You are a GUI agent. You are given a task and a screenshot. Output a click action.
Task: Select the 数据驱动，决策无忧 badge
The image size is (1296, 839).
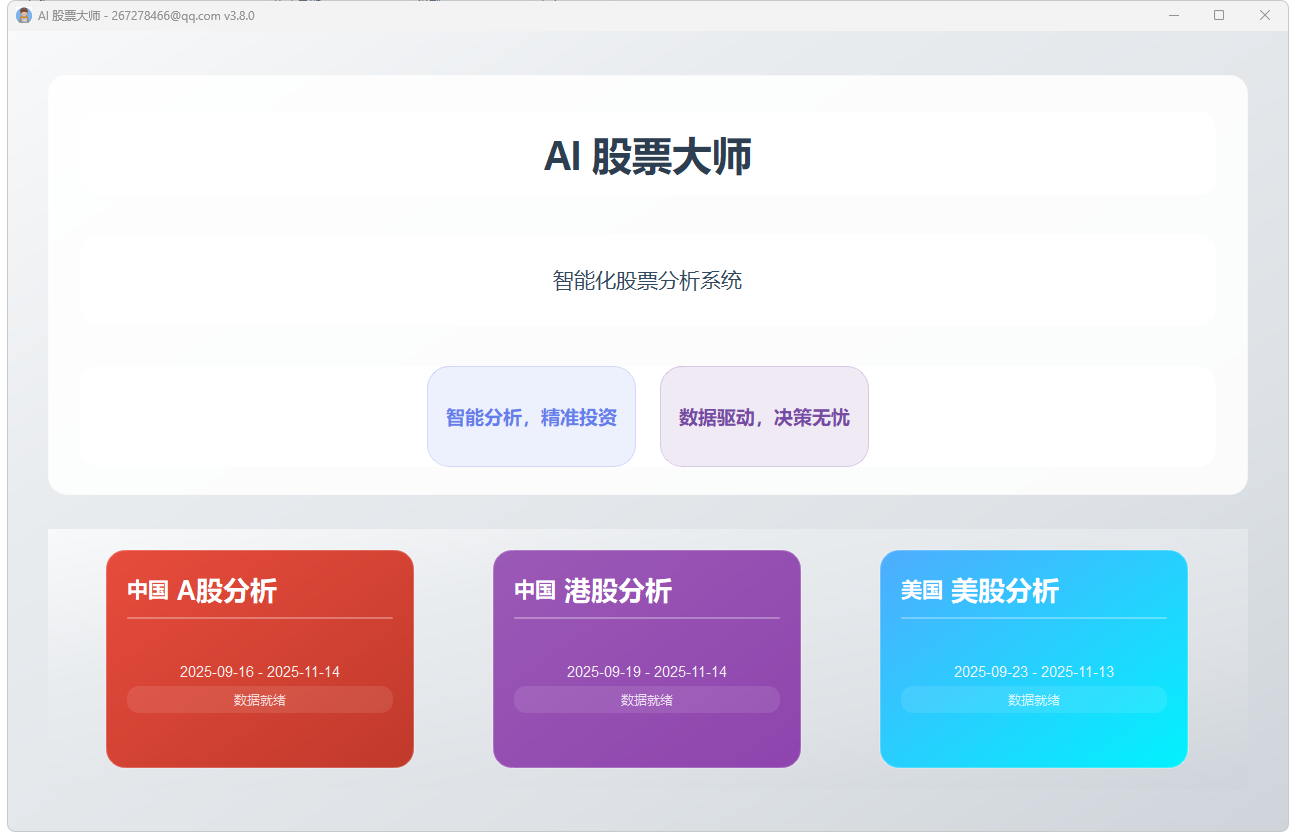coord(764,416)
